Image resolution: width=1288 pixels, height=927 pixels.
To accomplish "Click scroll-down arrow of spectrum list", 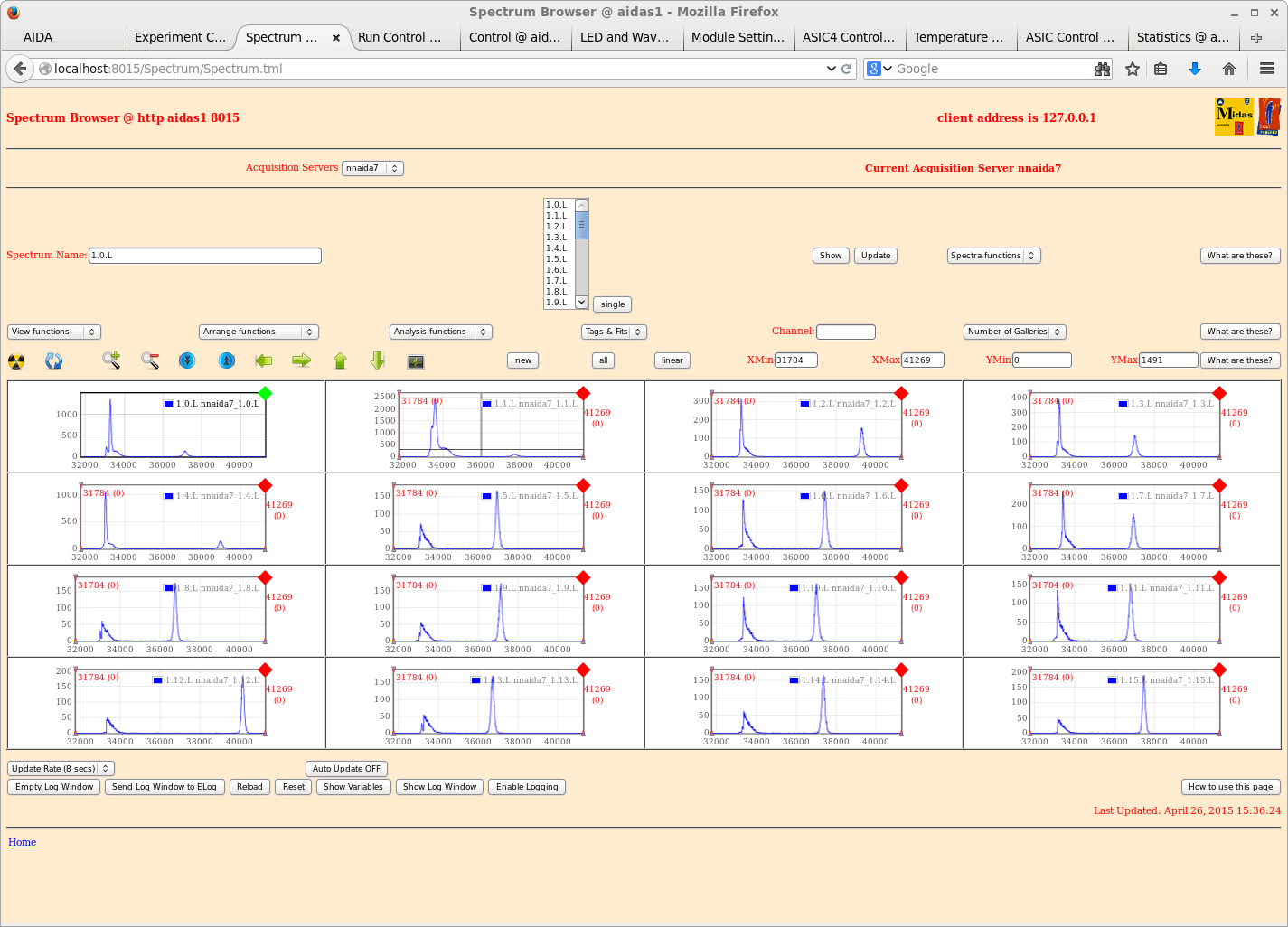I will pos(582,303).
